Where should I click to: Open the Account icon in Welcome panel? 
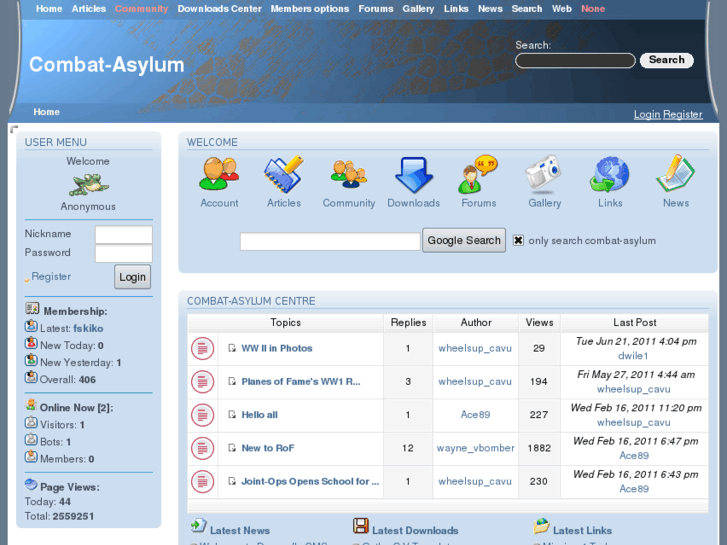click(219, 174)
